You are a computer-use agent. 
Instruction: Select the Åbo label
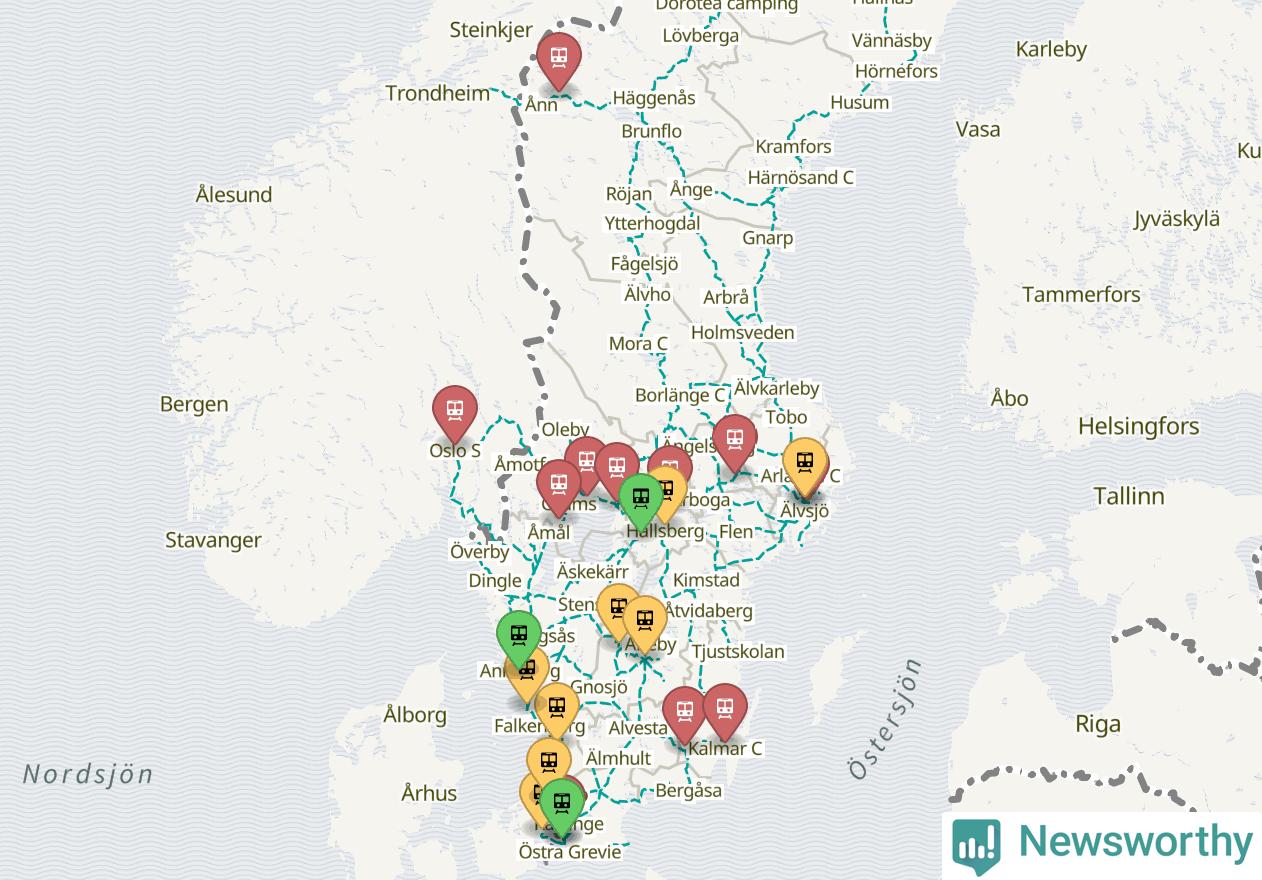coord(1009,398)
